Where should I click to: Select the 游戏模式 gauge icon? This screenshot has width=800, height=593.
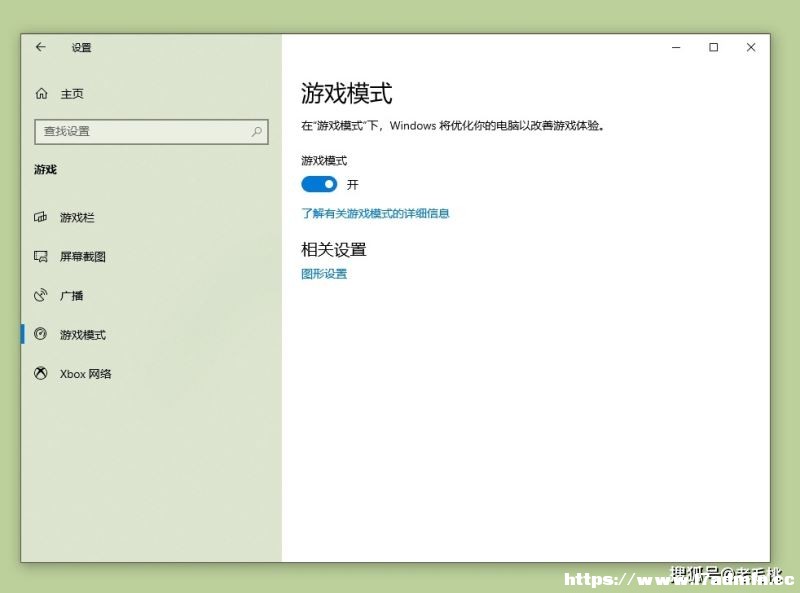(x=40, y=334)
